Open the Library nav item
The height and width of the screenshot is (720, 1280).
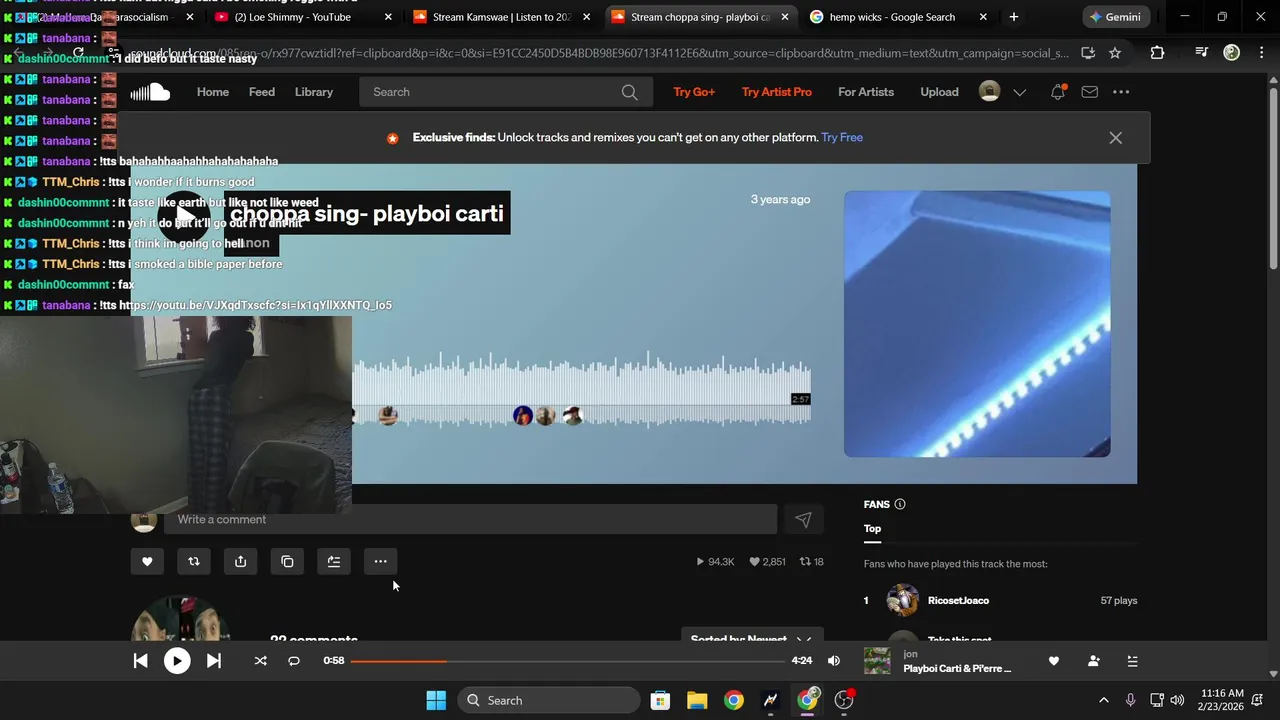(x=314, y=92)
